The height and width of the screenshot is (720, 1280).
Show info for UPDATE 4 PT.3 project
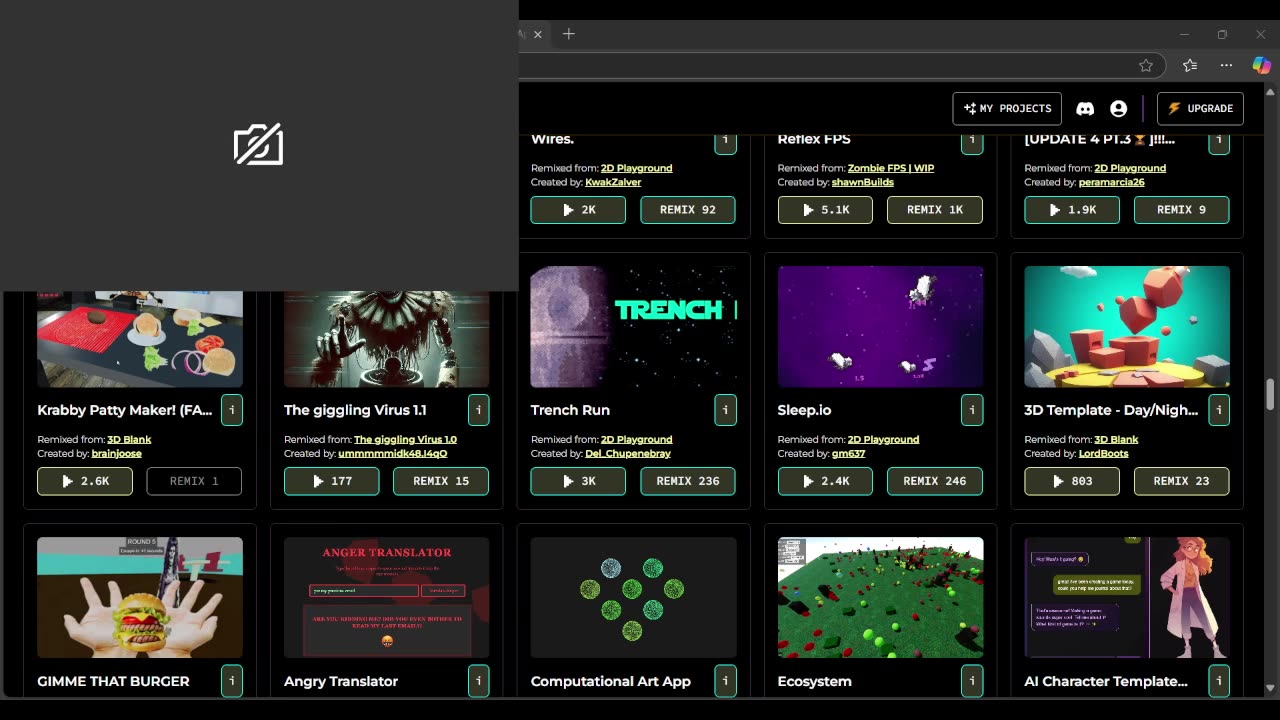(1219, 143)
